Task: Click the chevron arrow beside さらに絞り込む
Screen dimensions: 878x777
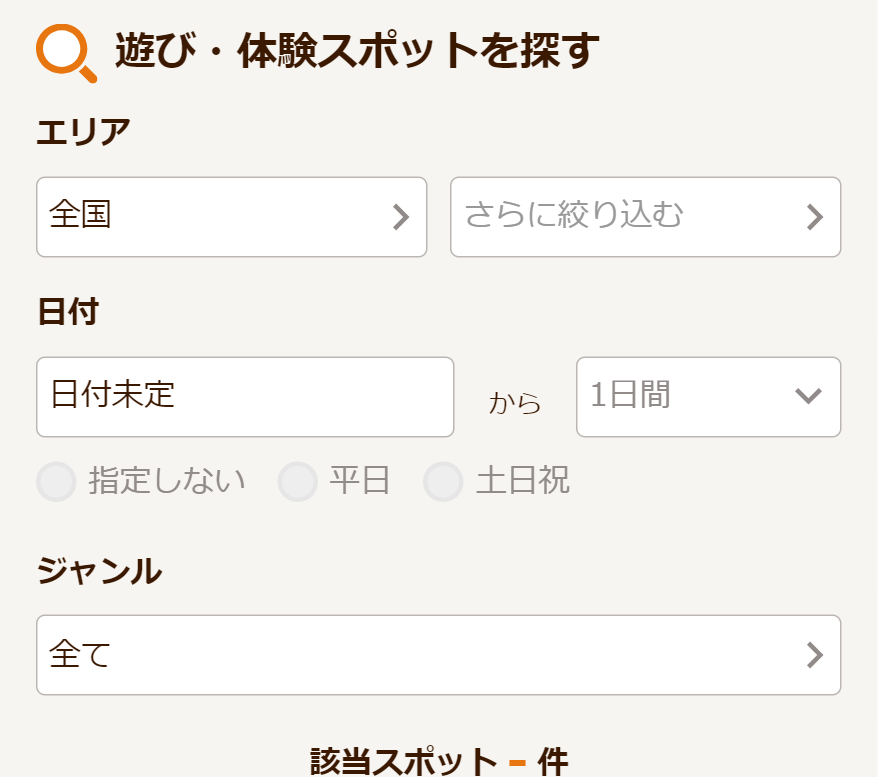Action: coord(815,217)
